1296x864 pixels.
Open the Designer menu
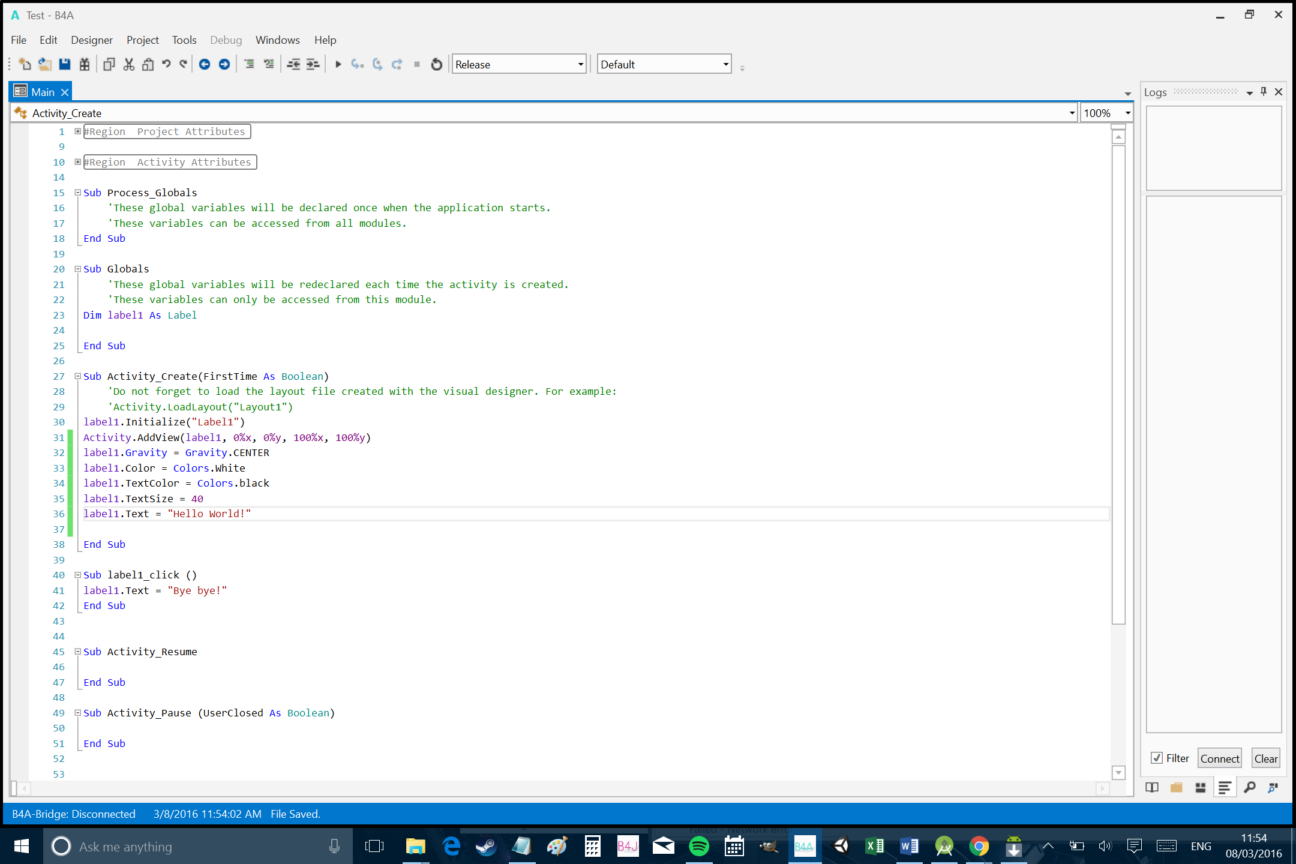click(x=92, y=40)
